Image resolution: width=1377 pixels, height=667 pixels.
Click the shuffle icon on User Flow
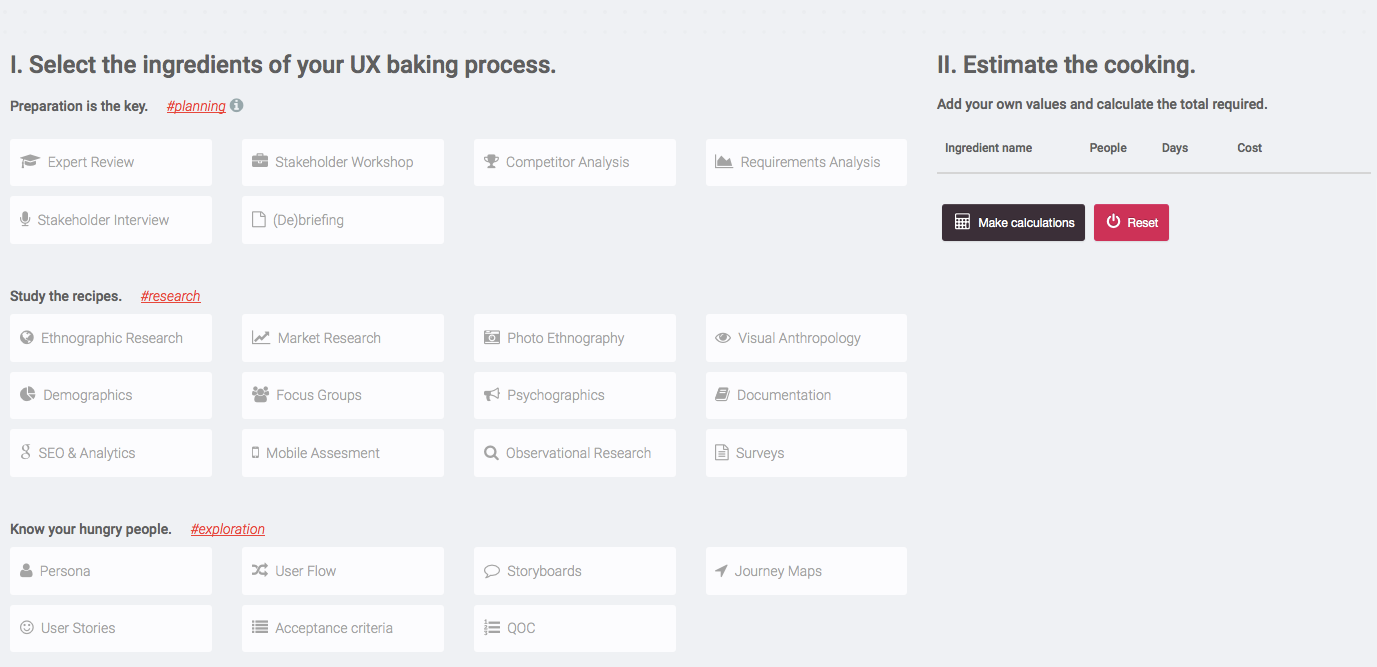[260, 570]
